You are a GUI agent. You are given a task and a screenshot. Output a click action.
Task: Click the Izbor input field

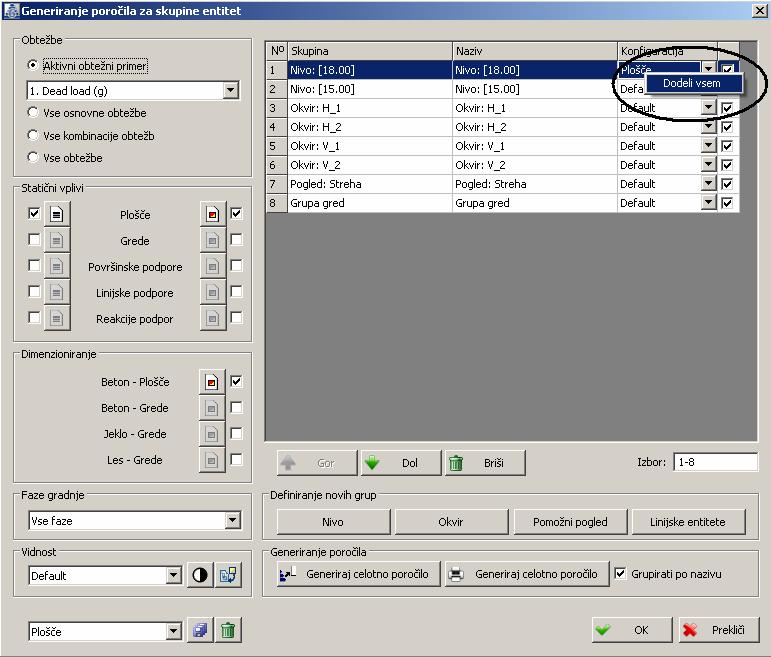(x=715, y=462)
